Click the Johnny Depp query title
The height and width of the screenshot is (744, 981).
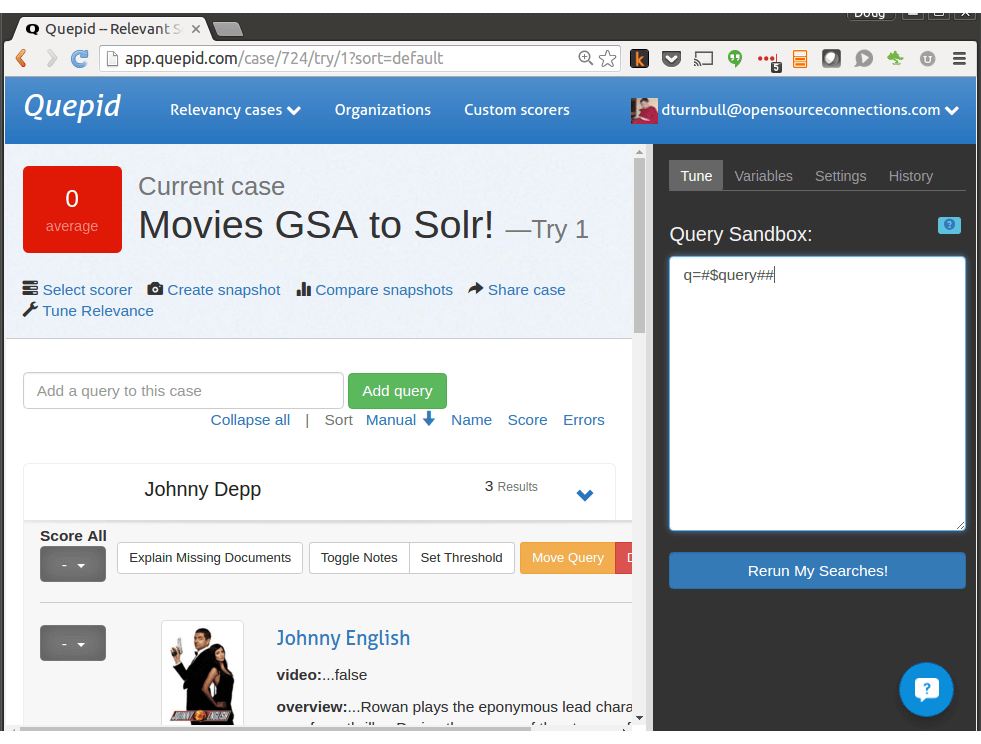click(x=203, y=489)
